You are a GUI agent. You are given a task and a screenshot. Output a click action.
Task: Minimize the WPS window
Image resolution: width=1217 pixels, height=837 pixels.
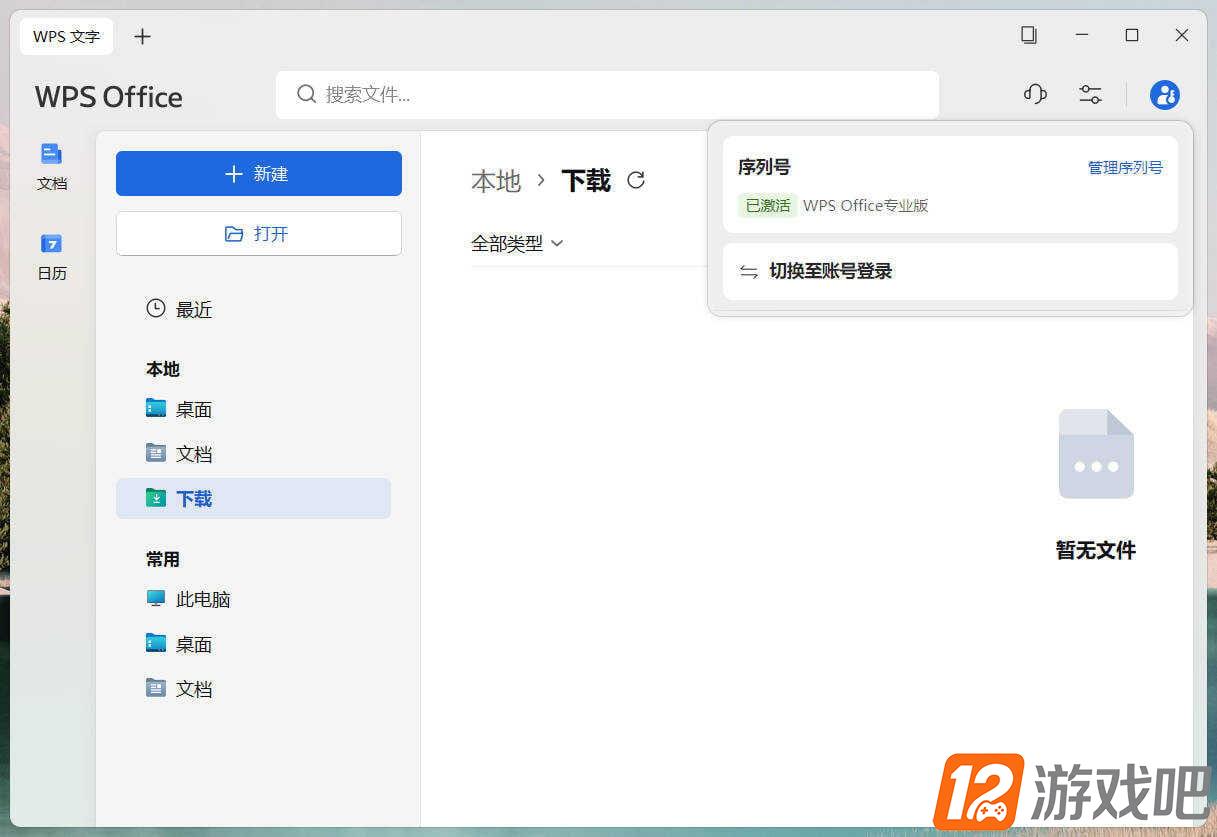(x=1081, y=35)
